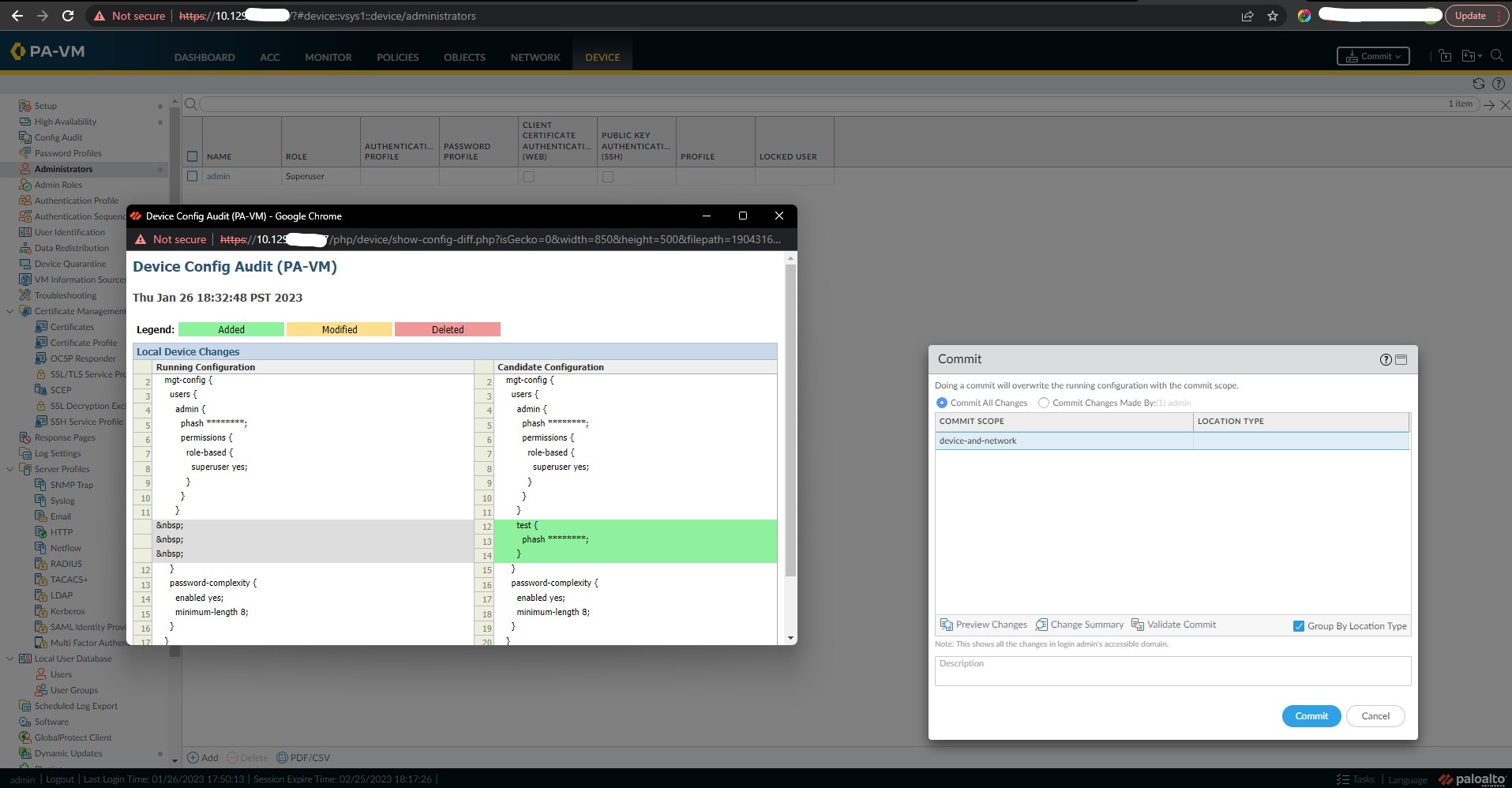Refresh the Administrators page with the refresh icon
Image resolution: width=1512 pixels, height=788 pixels.
coord(1477,84)
